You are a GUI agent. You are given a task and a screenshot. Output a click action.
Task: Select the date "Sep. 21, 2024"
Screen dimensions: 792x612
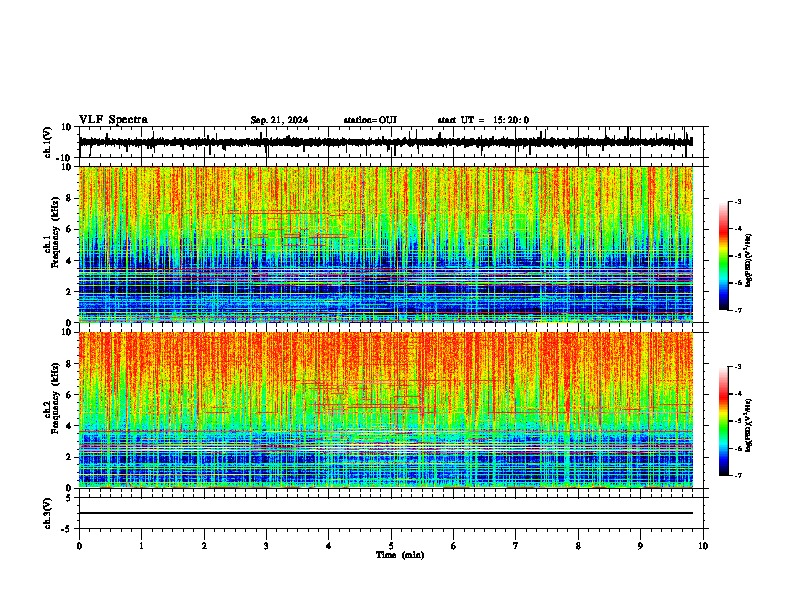279,120
